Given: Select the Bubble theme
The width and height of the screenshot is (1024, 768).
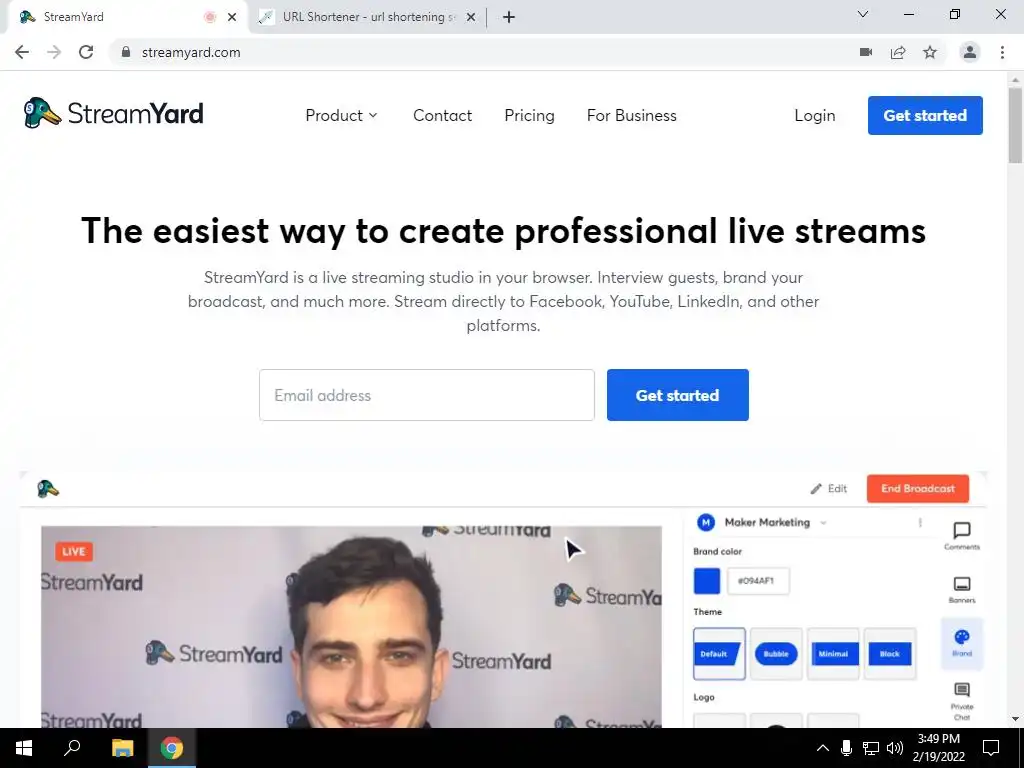Looking at the screenshot, I should pyautogui.click(x=776, y=654).
